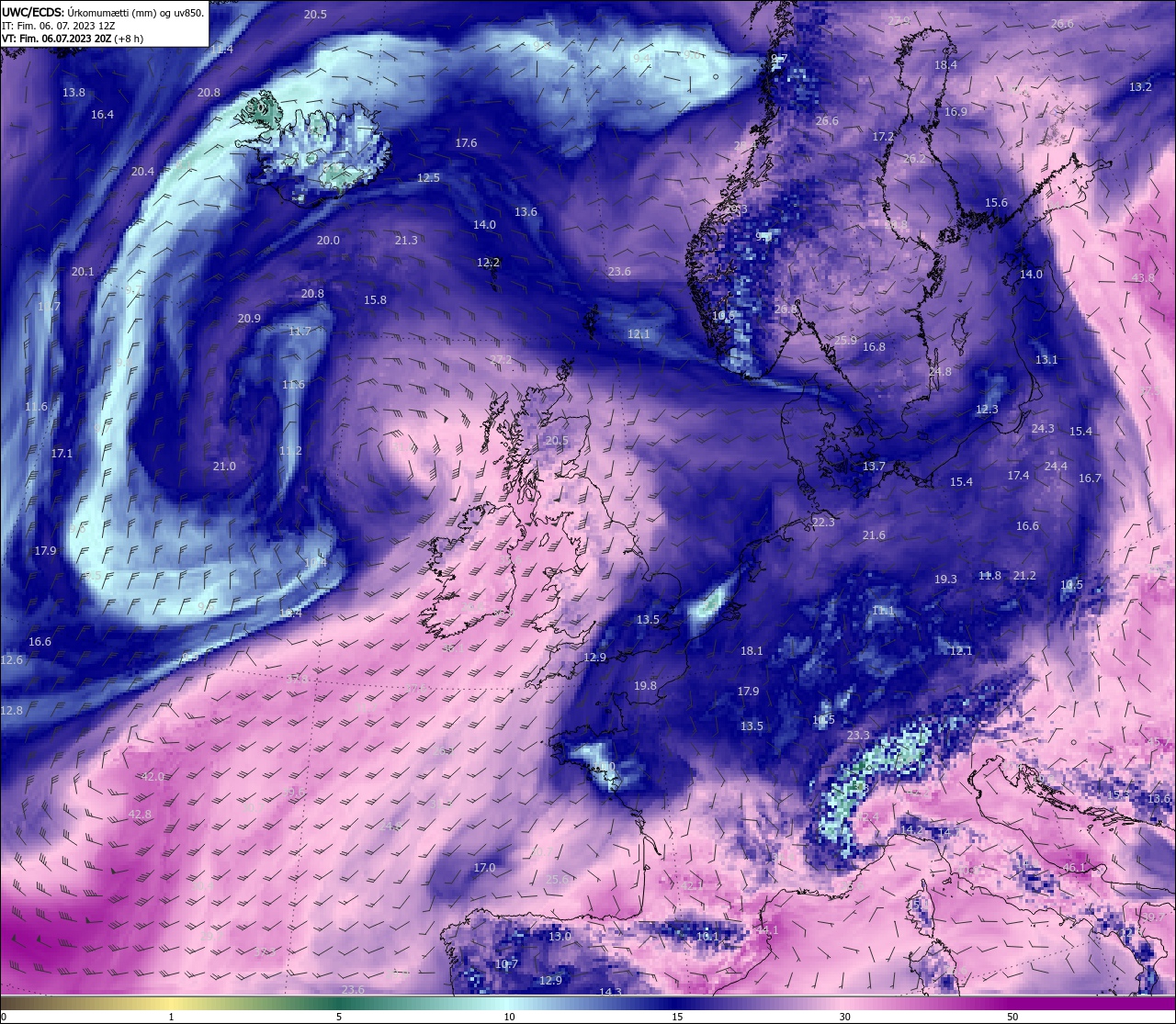
Task: Click the colorbar tick label 10
Action: (x=509, y=1017)
